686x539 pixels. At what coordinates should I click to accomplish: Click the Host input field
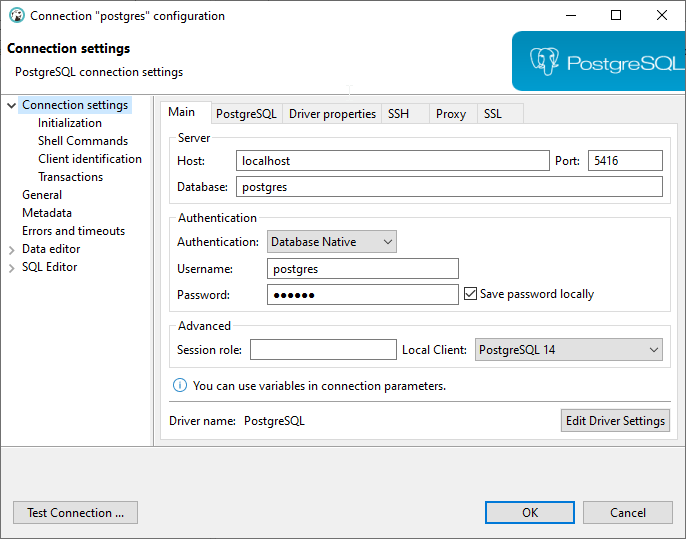point(392,161)
